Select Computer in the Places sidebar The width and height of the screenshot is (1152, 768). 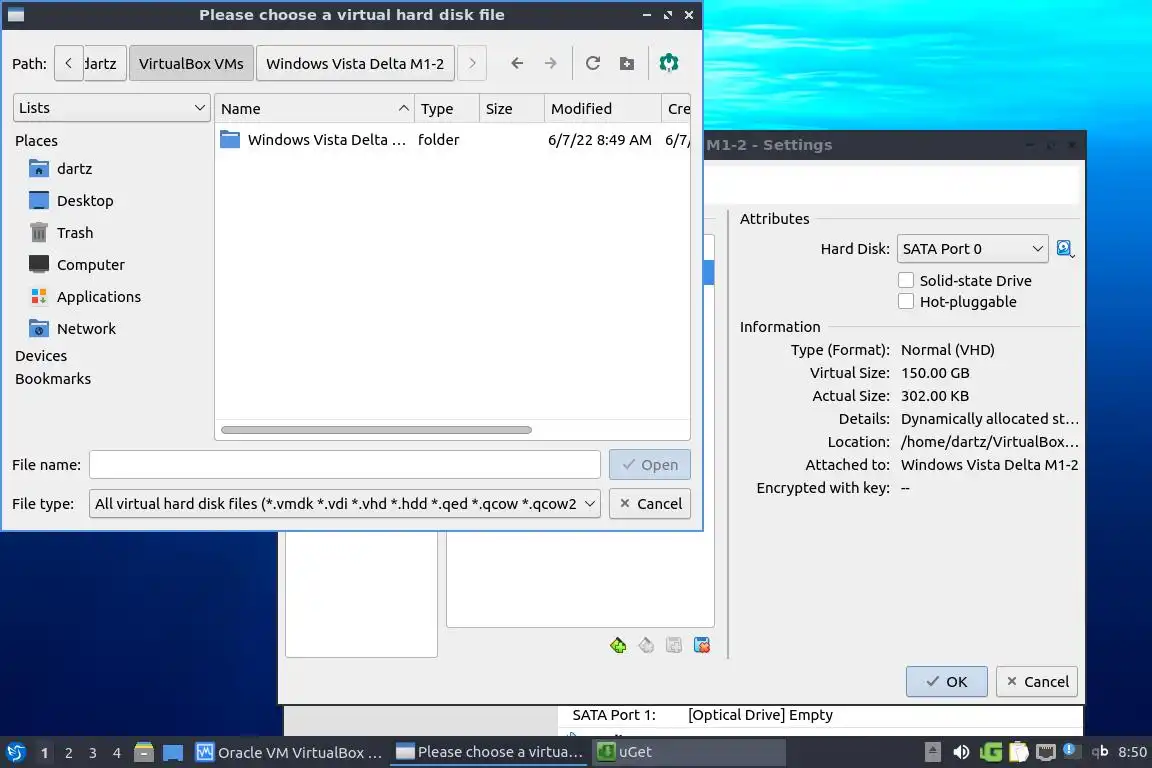[x=77, y=265]
